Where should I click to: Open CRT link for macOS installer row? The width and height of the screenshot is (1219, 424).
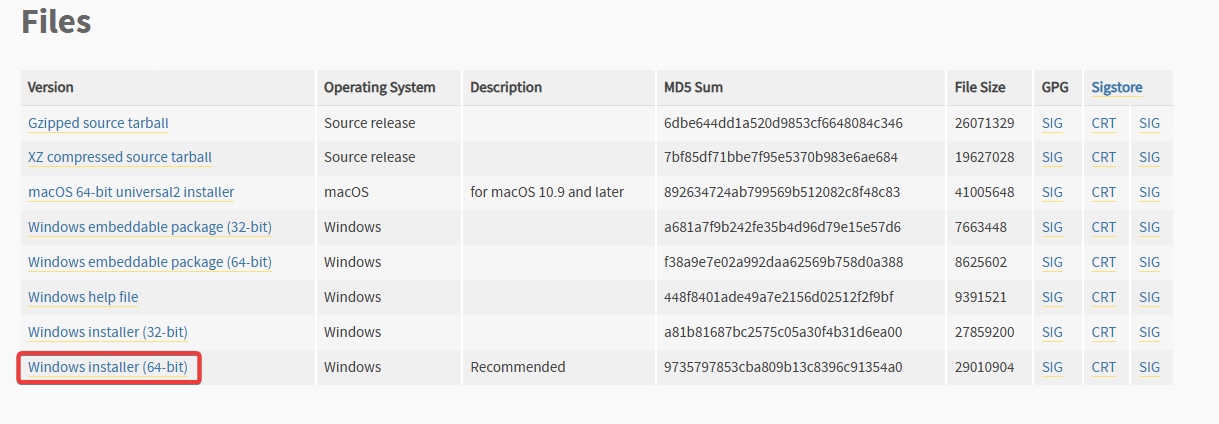pos(1104,192)
